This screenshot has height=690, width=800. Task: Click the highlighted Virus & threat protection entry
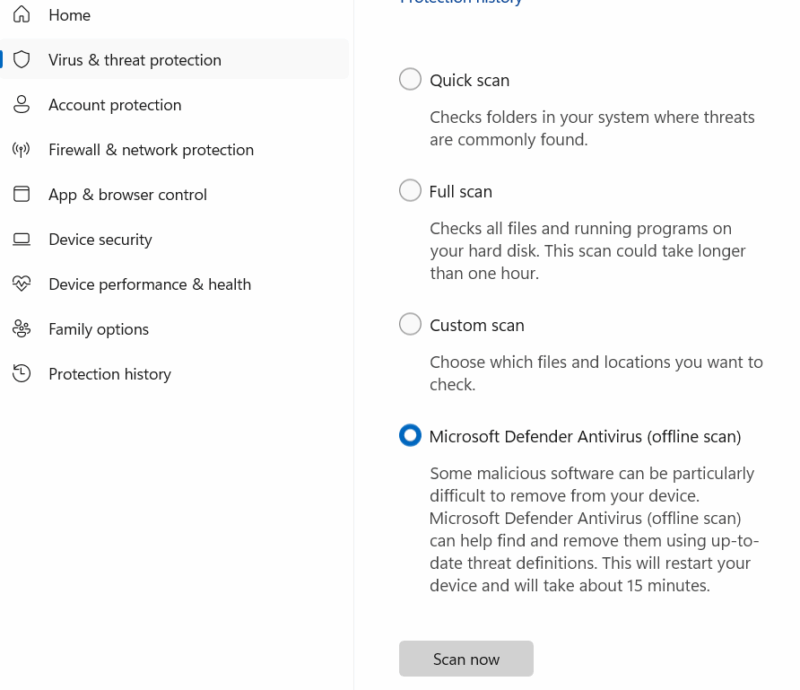coord(135,60)
